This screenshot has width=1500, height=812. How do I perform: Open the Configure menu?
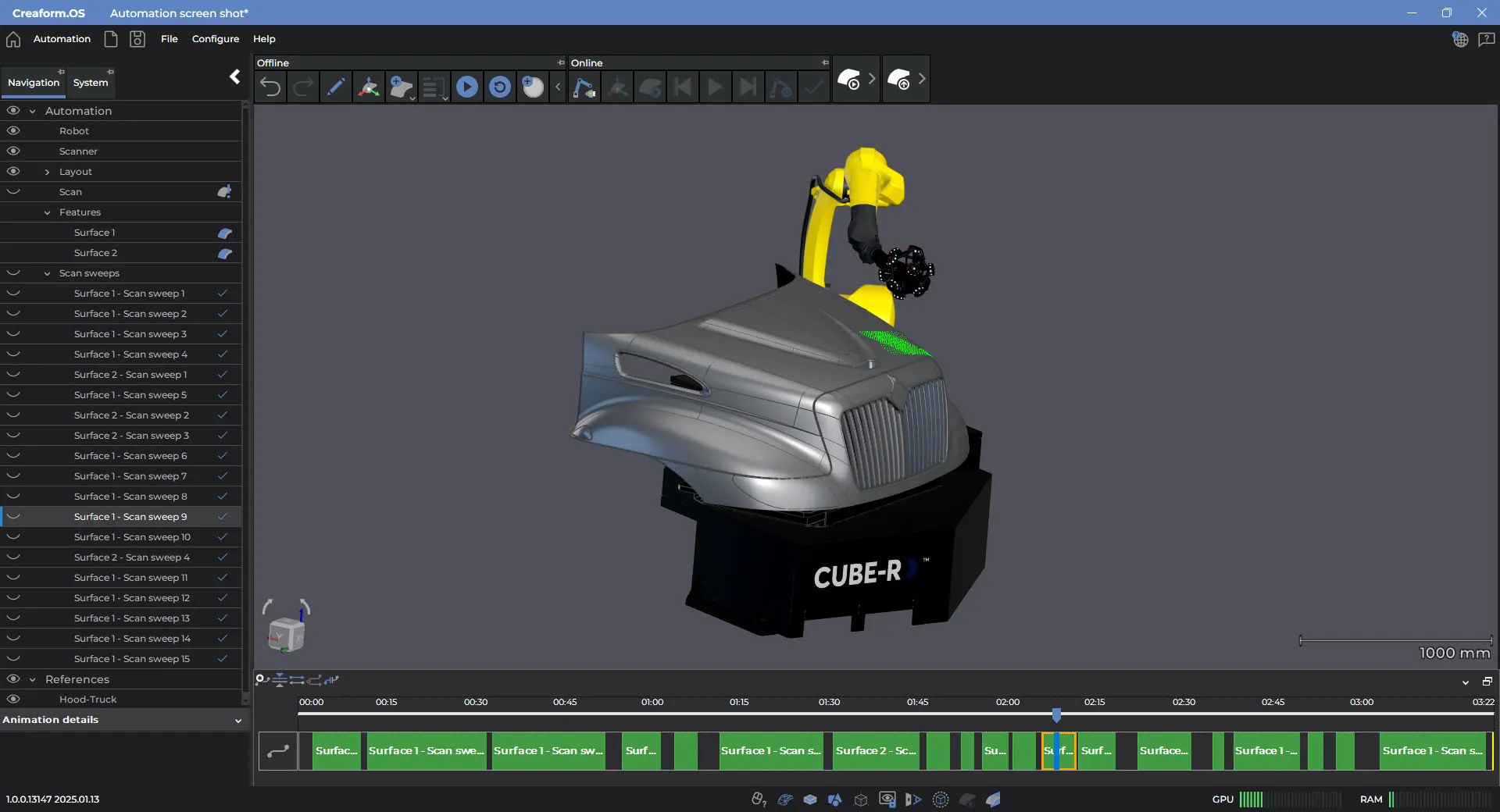point(215,39)
